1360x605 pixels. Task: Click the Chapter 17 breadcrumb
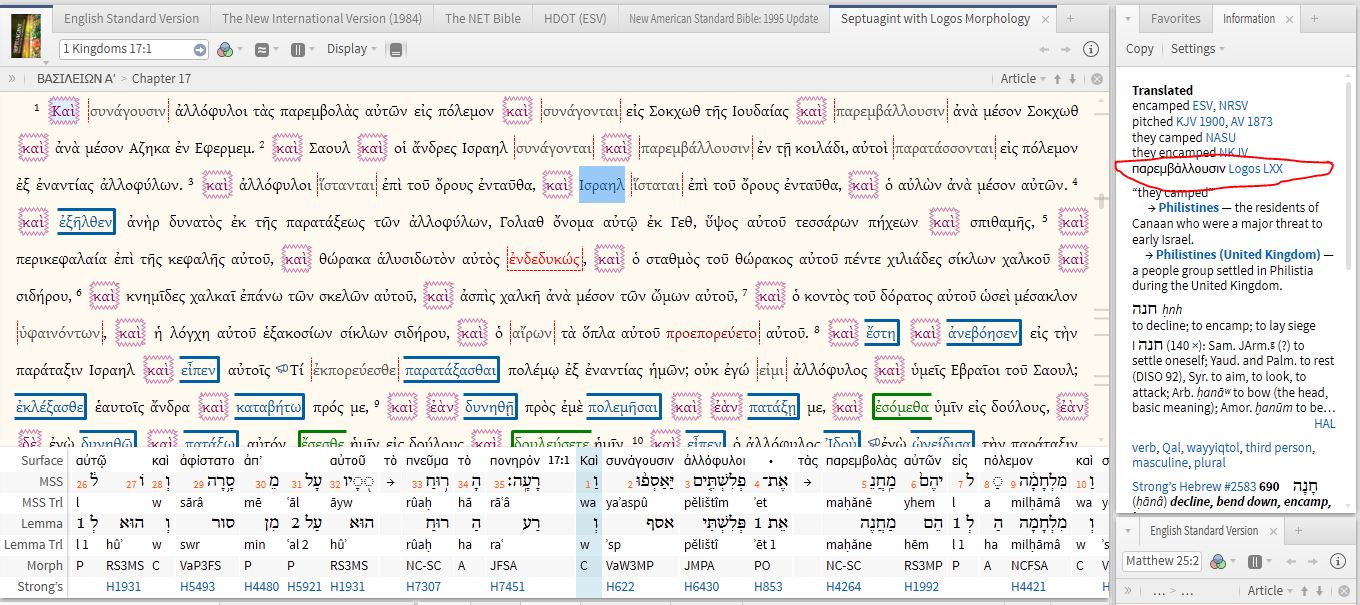pyautogui.click(x=161, y=78)
